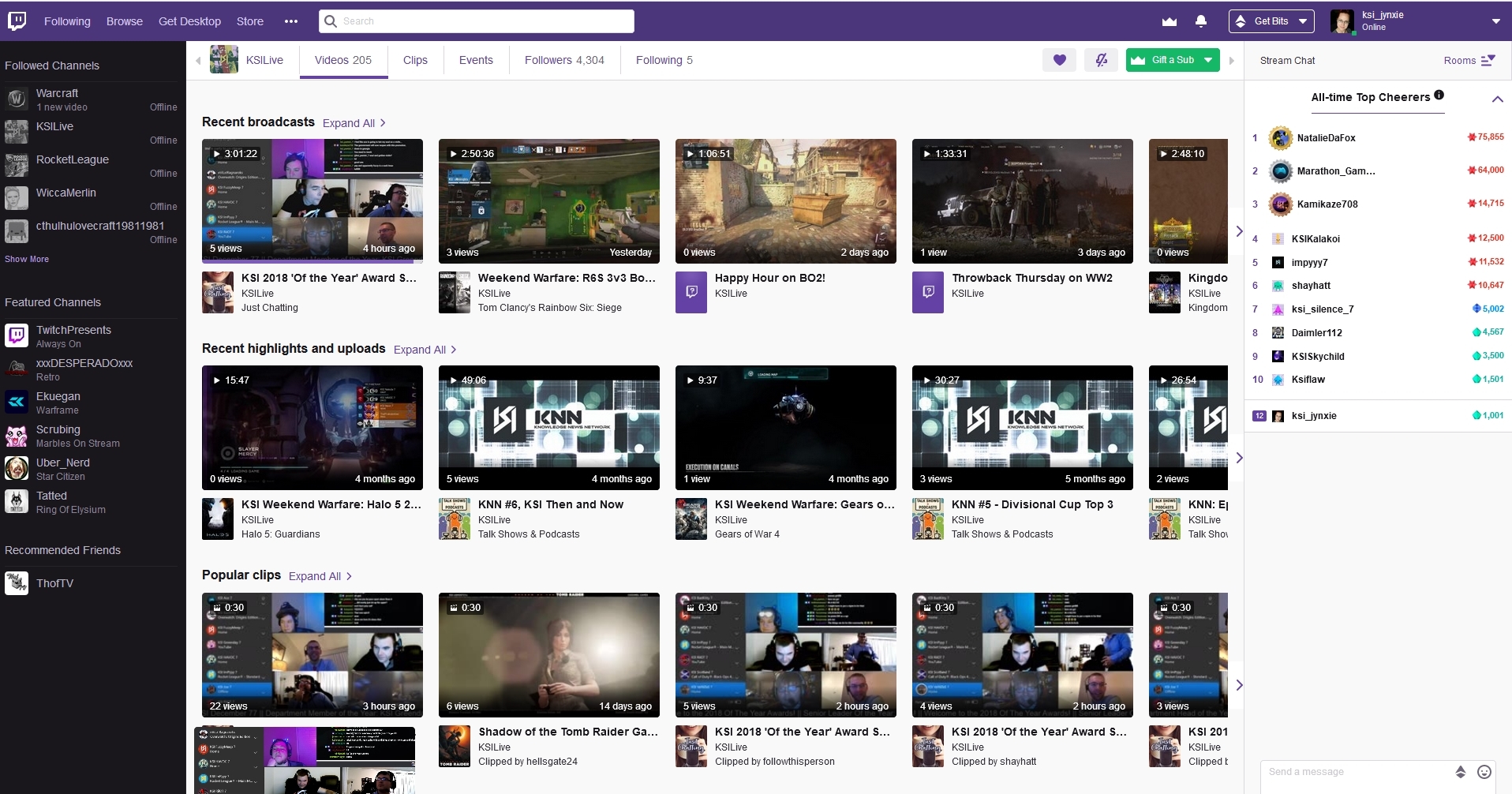The height and width of the screenshot is (794, 1512).
Task: Open the Rooms list icon
Action: 1488,60
